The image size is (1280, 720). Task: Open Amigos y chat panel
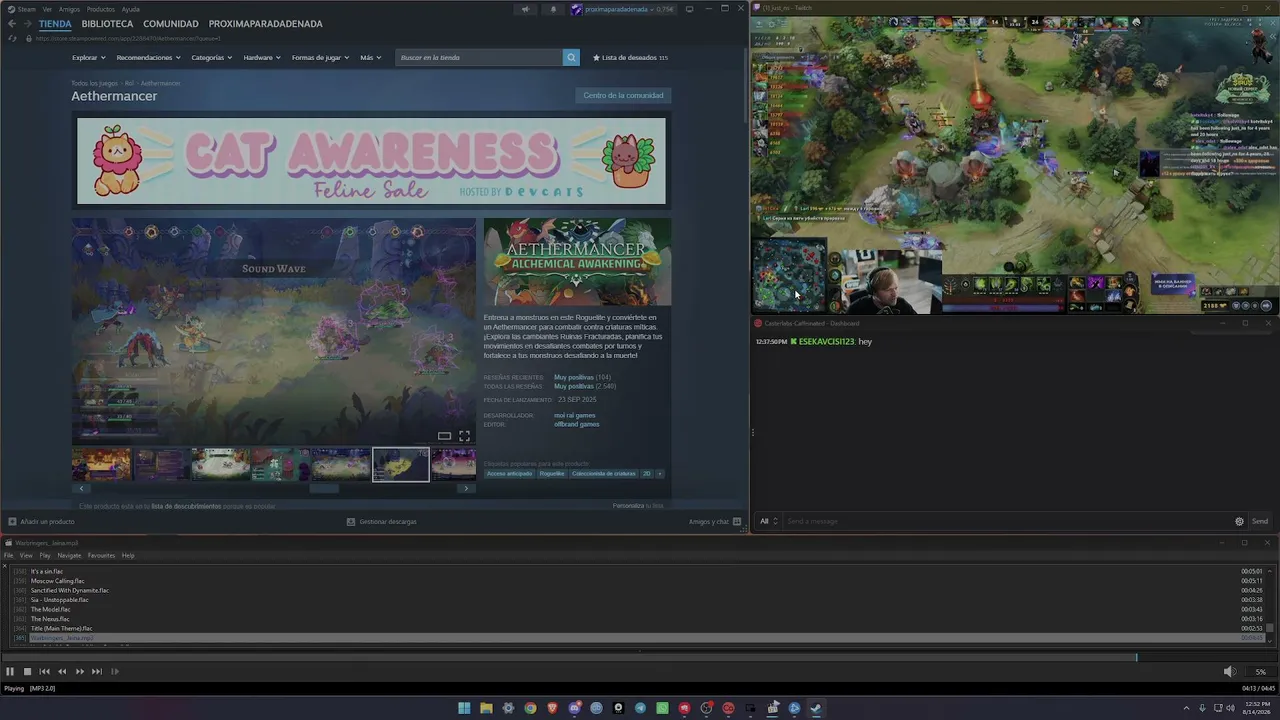coord(714,521)
